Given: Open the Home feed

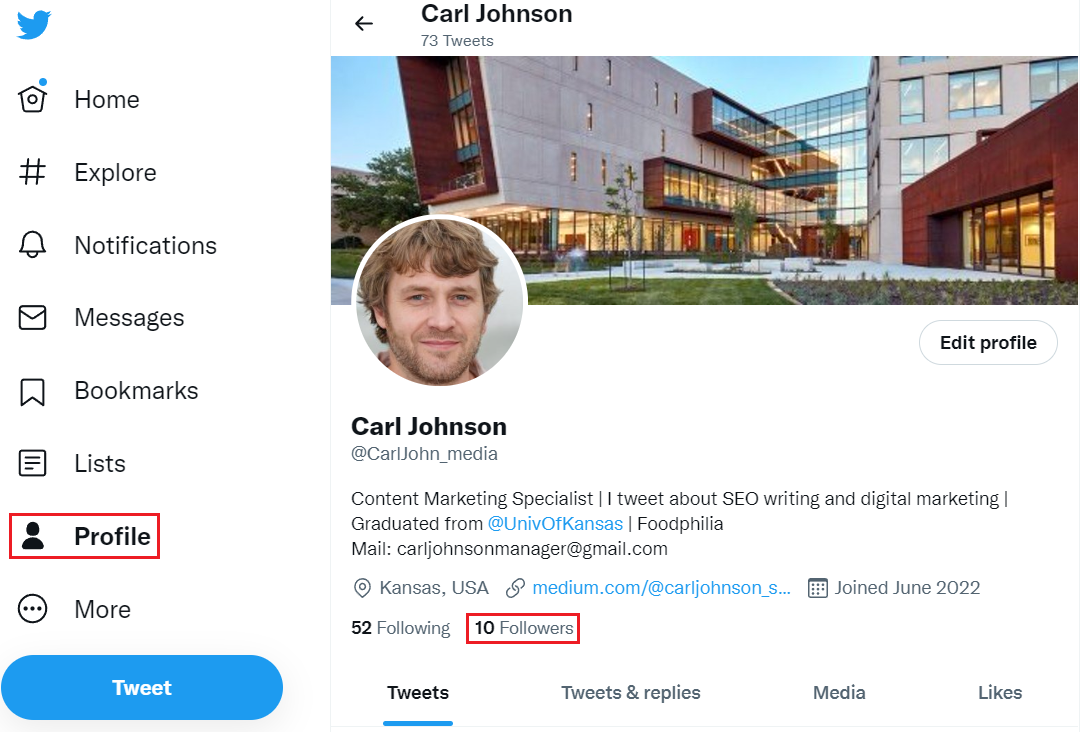Looking at the screenshot, I should click(x=106, y=98).
